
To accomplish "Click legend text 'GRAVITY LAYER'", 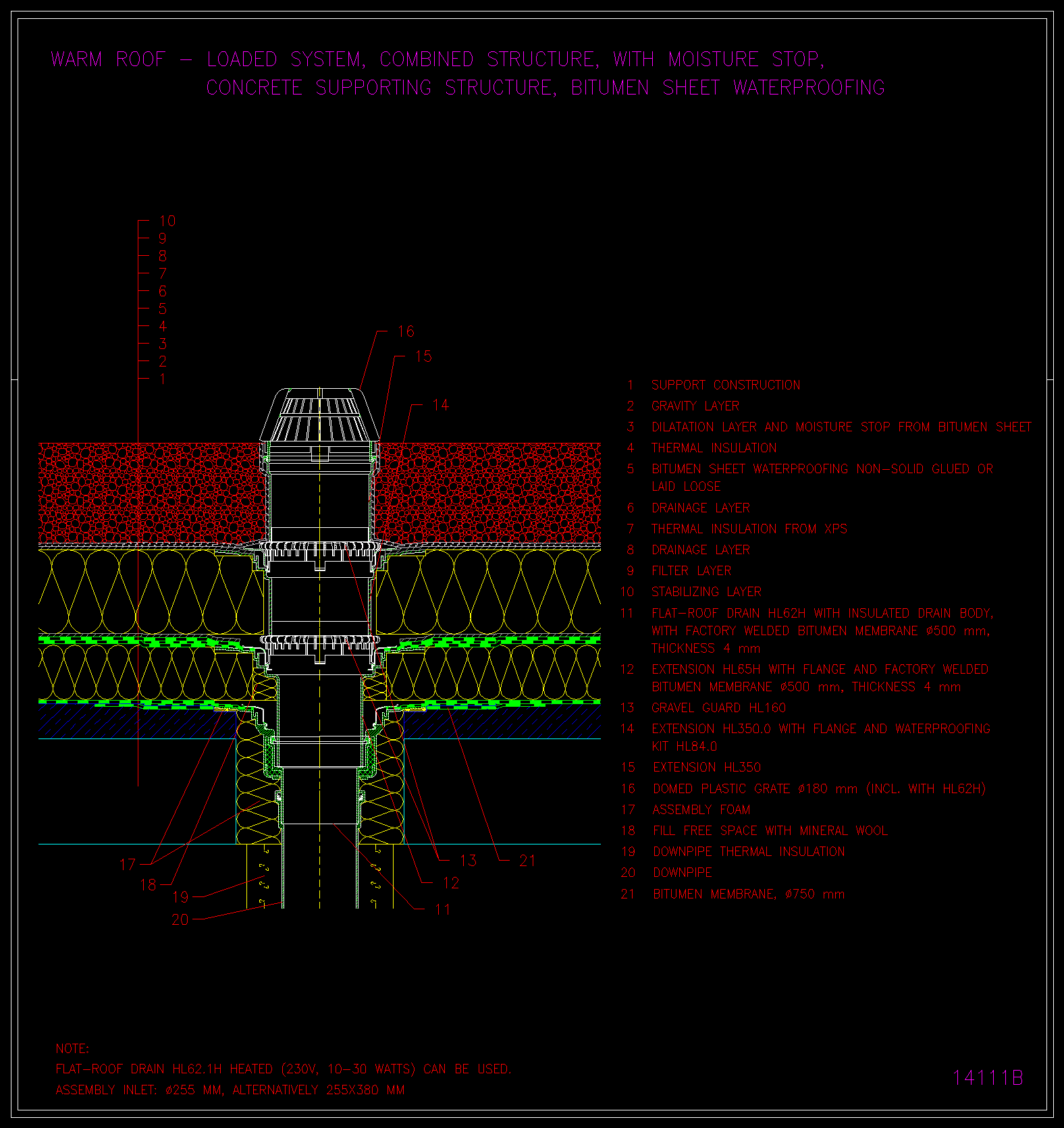I will click(695, 406).
